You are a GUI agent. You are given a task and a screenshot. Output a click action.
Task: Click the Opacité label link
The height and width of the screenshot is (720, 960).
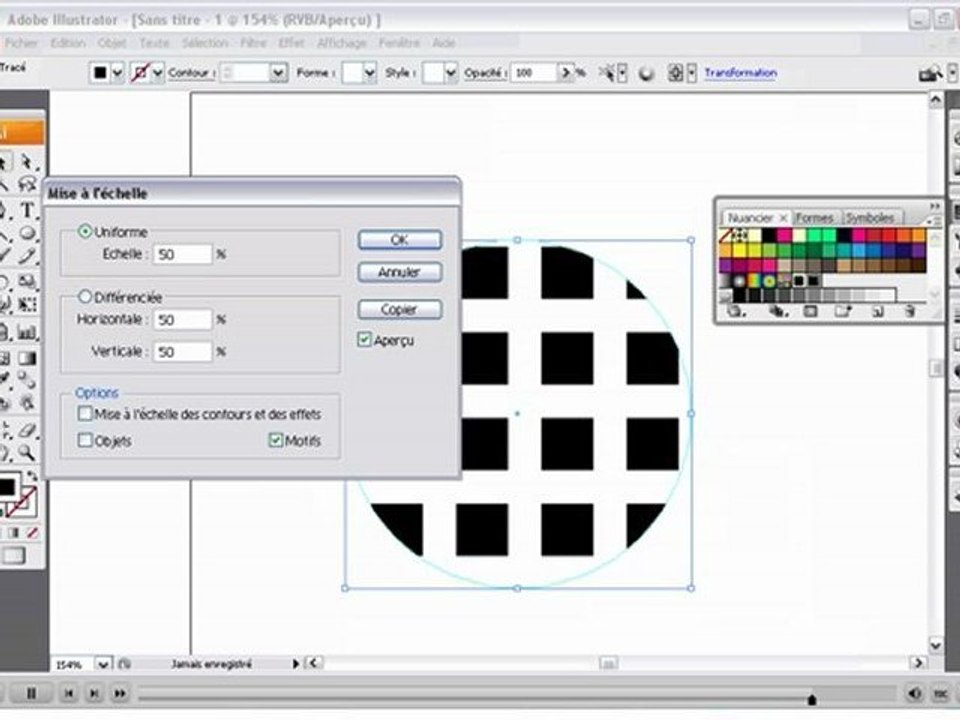pos(484,73)
